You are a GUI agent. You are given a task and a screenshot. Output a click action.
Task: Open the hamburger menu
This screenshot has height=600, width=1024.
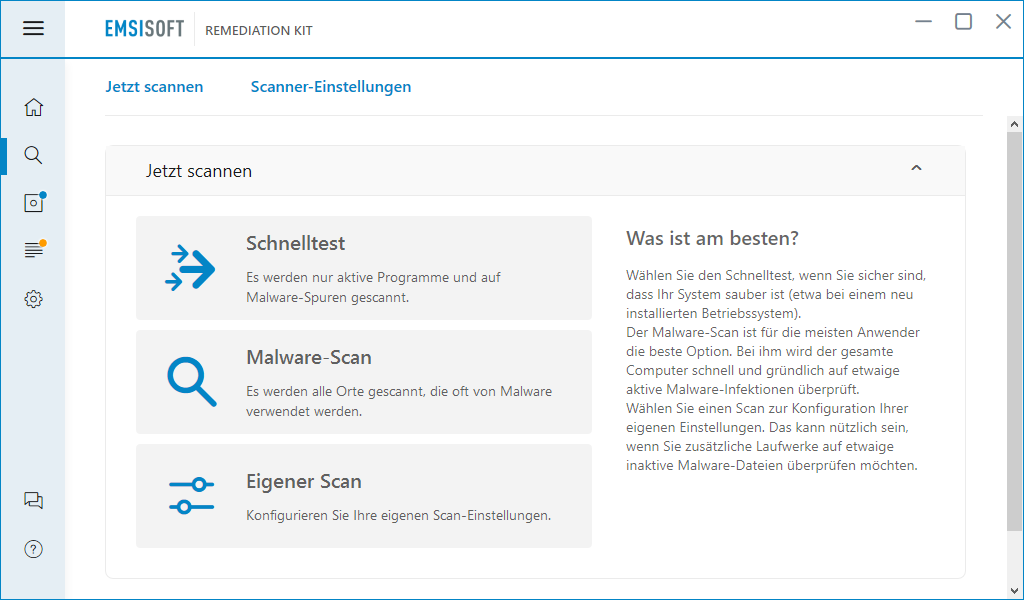click(33, 28)
